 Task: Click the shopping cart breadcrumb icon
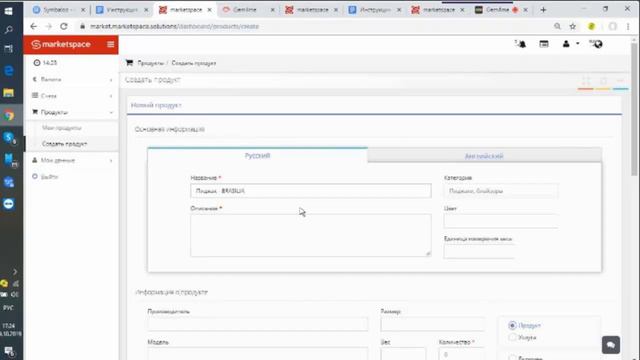point(129,63)
